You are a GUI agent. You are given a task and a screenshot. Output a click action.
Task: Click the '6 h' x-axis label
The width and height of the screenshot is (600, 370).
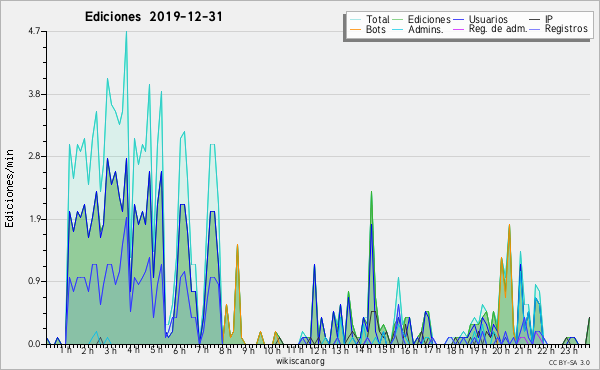pos(178,350)
